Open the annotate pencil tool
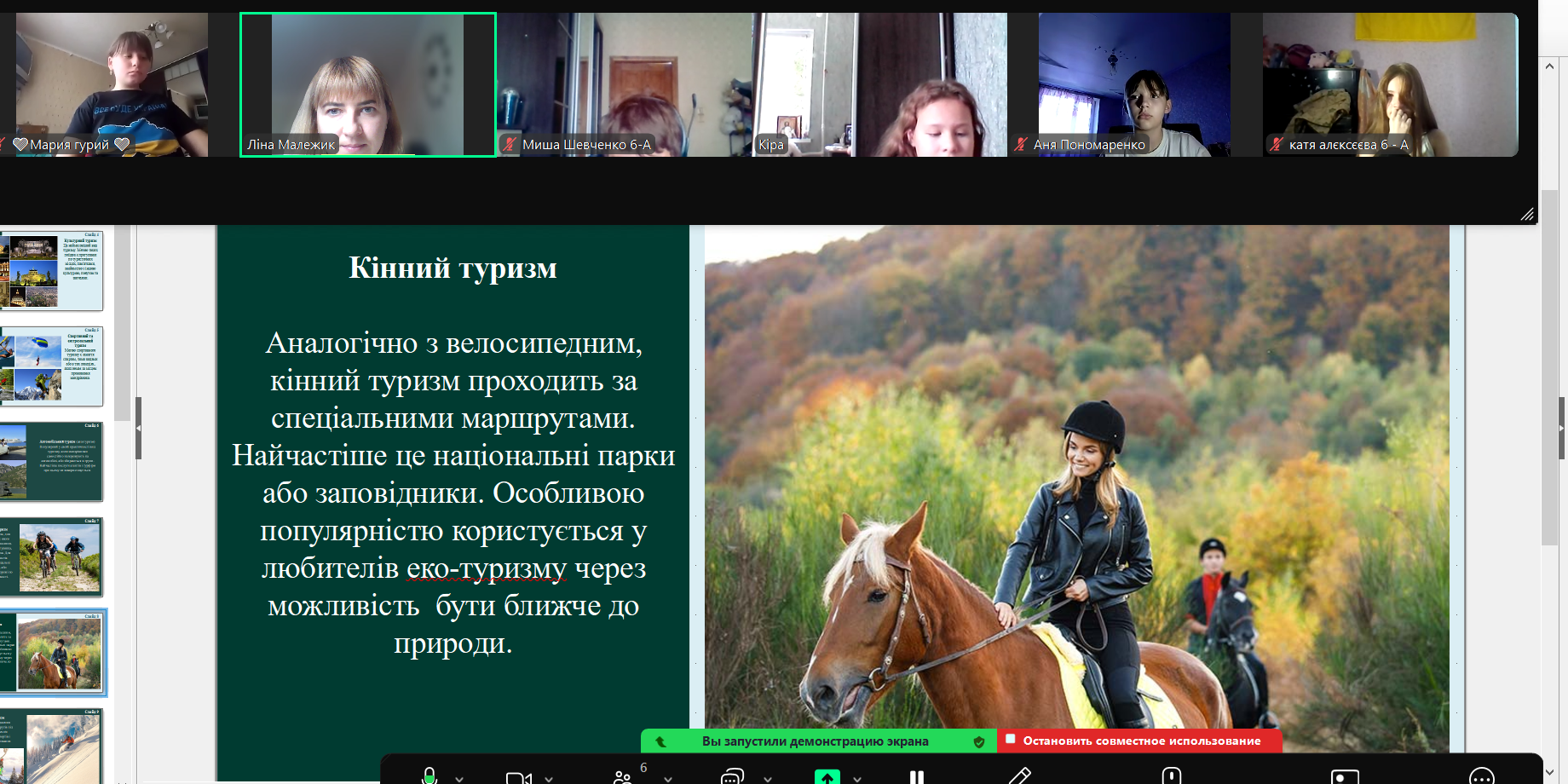Screen dimensions: 1568x784 click(1020, 776)
